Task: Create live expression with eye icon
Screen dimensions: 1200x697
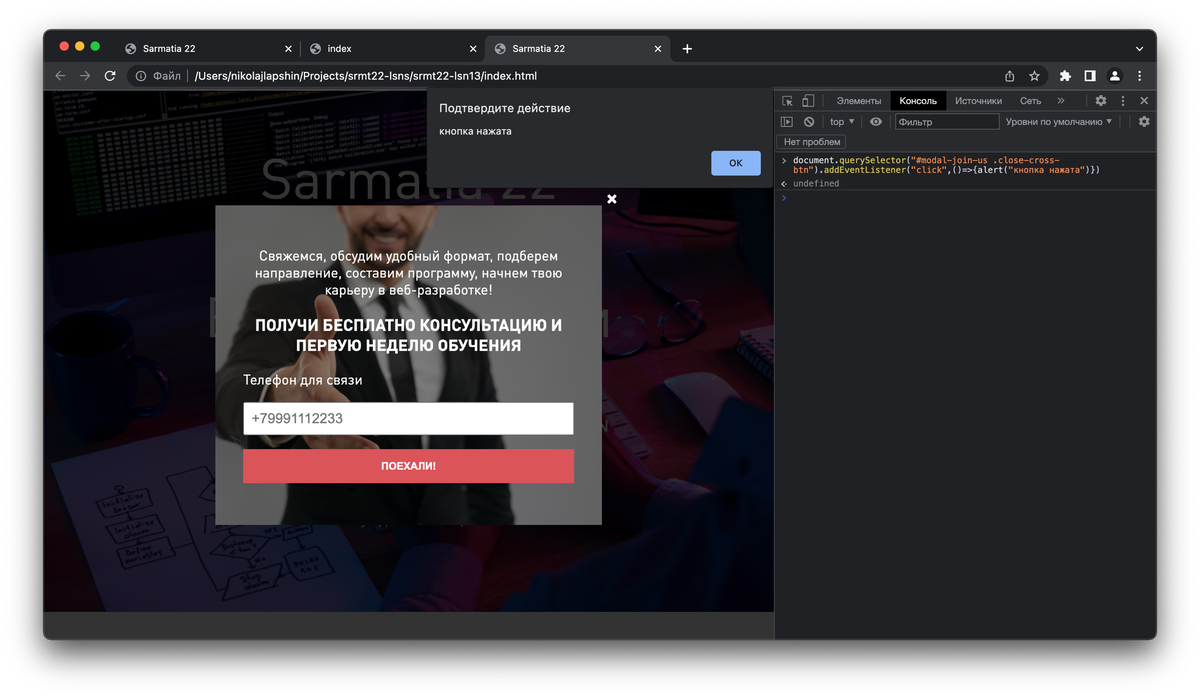Action: click(876, 122)
